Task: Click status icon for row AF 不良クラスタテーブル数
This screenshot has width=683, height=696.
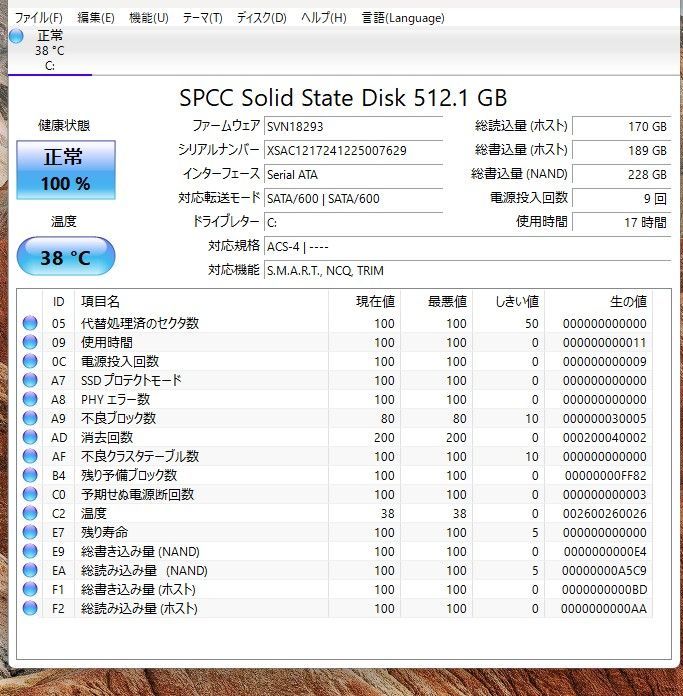Action: (x=30, y=456)
